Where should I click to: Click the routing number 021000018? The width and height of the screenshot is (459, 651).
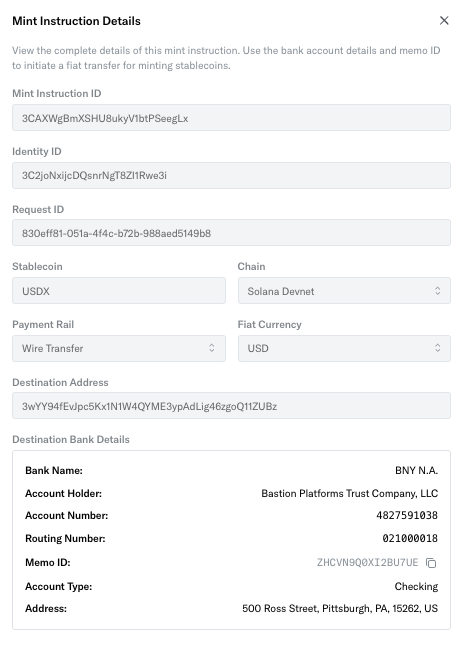410,538
